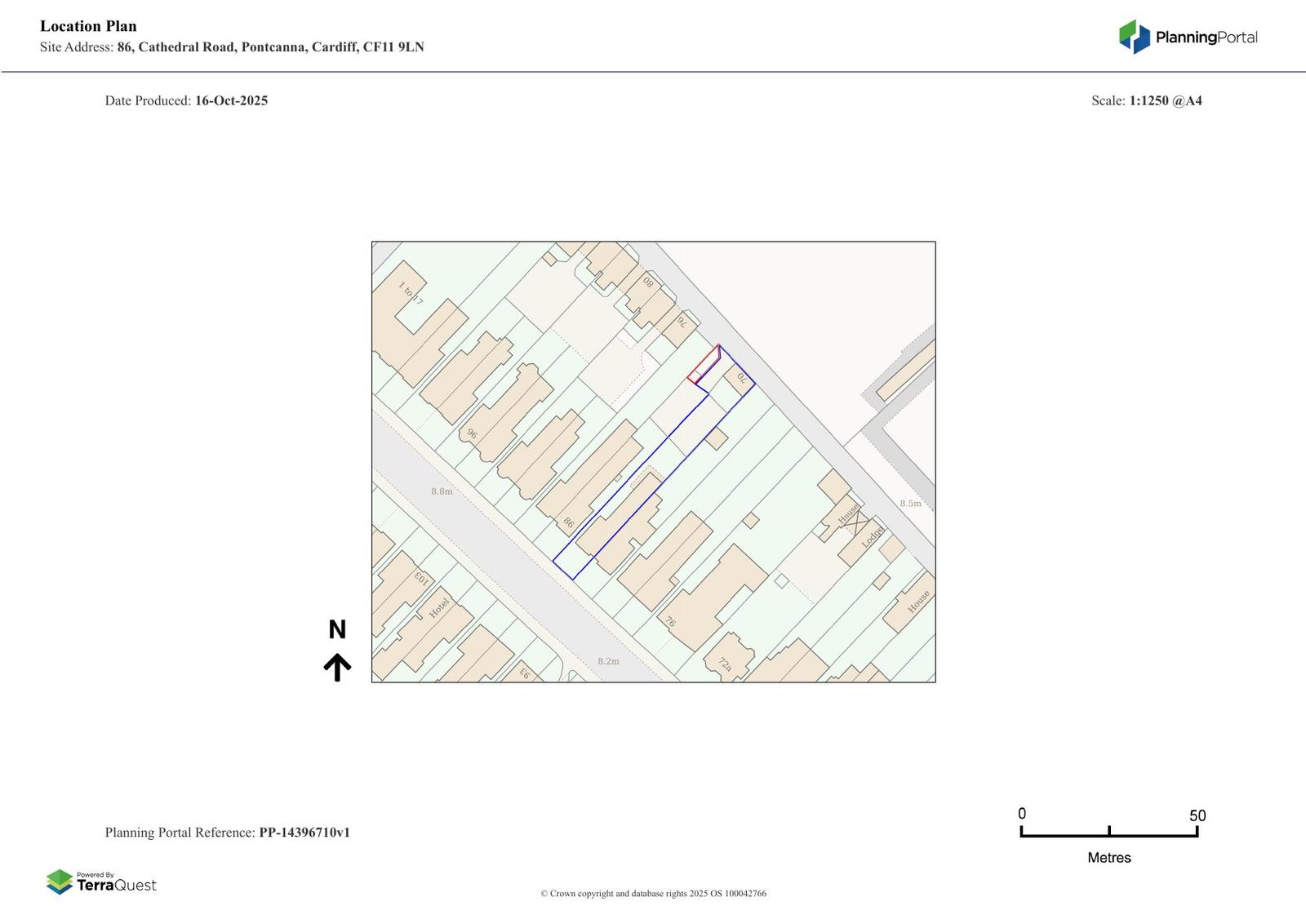Click the TerraQuest layered logo icon
Screen dimensions: 1306x924
(x=60, y=882)
